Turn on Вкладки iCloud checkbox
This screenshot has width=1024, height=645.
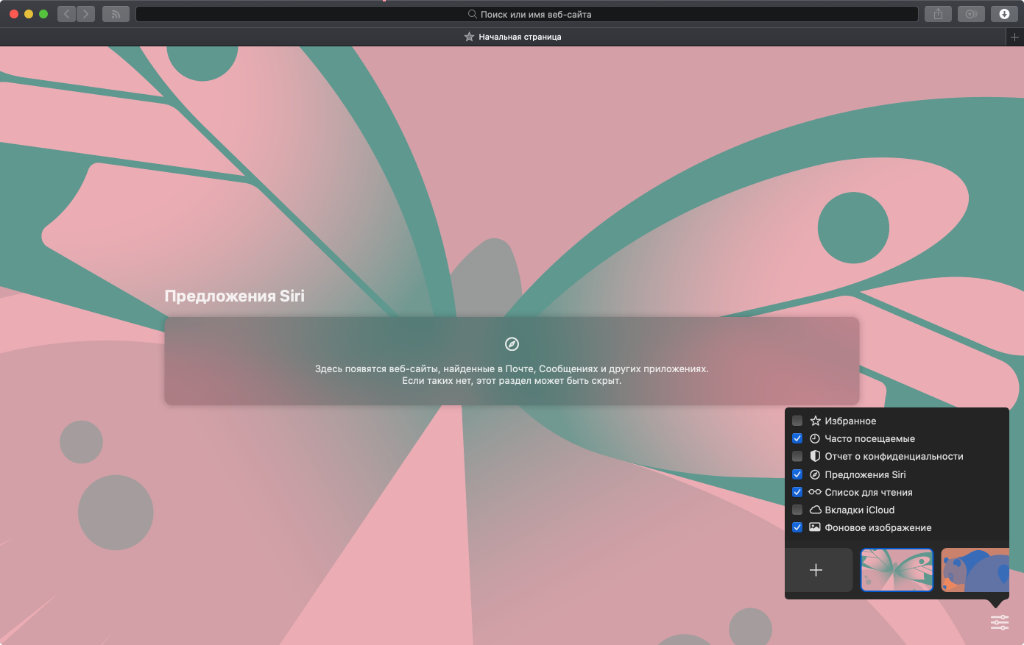click(x=797, y=510)
